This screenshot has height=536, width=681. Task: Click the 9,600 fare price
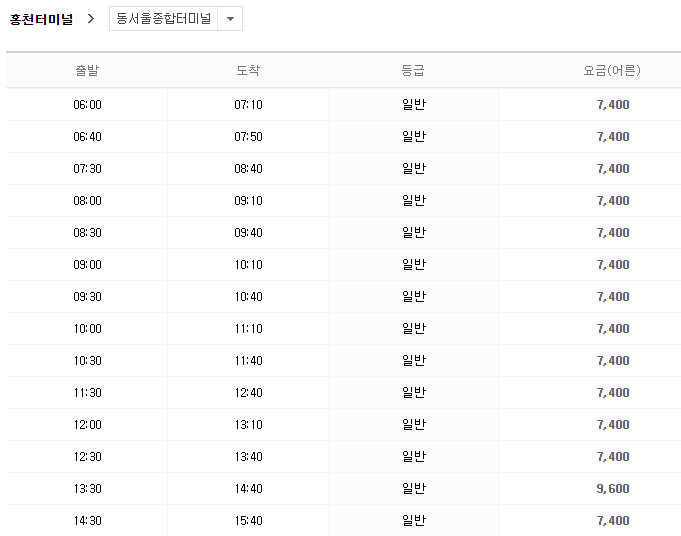pos(612,489)
